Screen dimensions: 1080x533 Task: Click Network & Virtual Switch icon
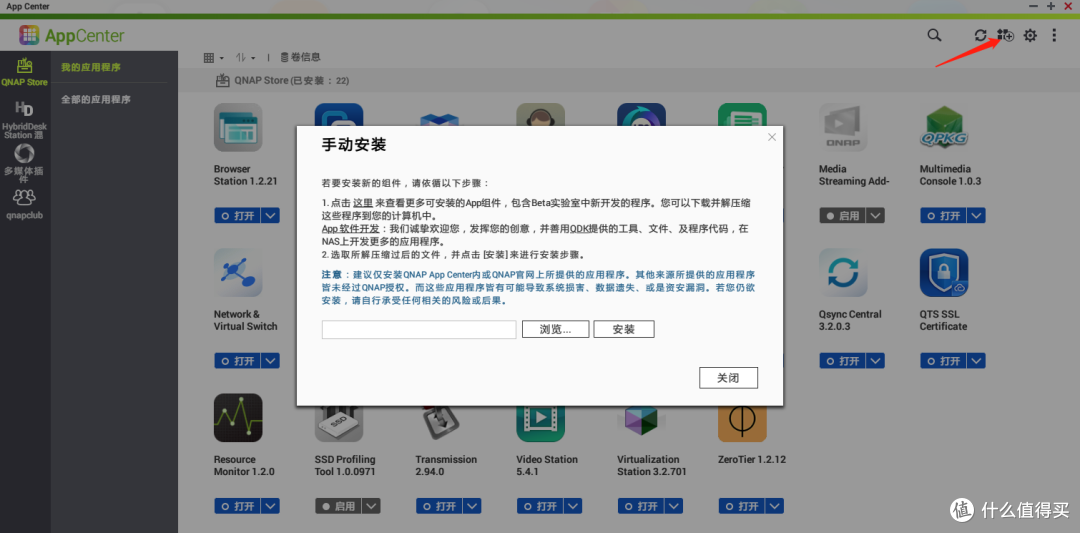[238, 273]
